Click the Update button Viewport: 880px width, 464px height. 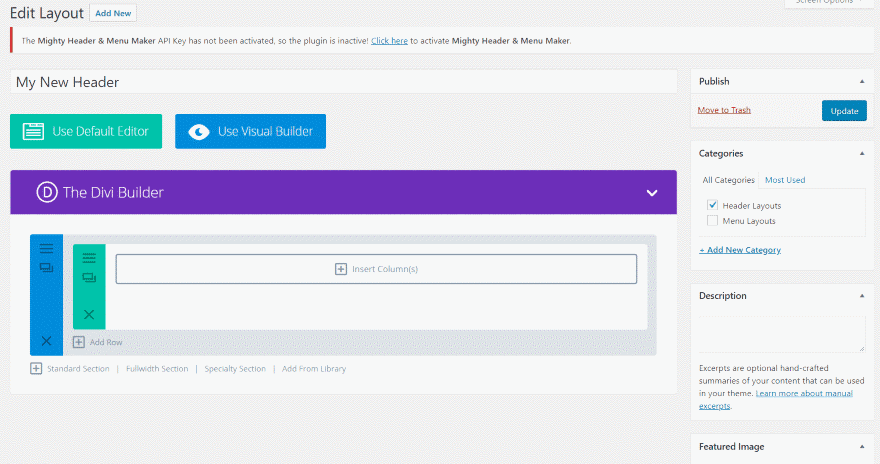click(844, 111)
